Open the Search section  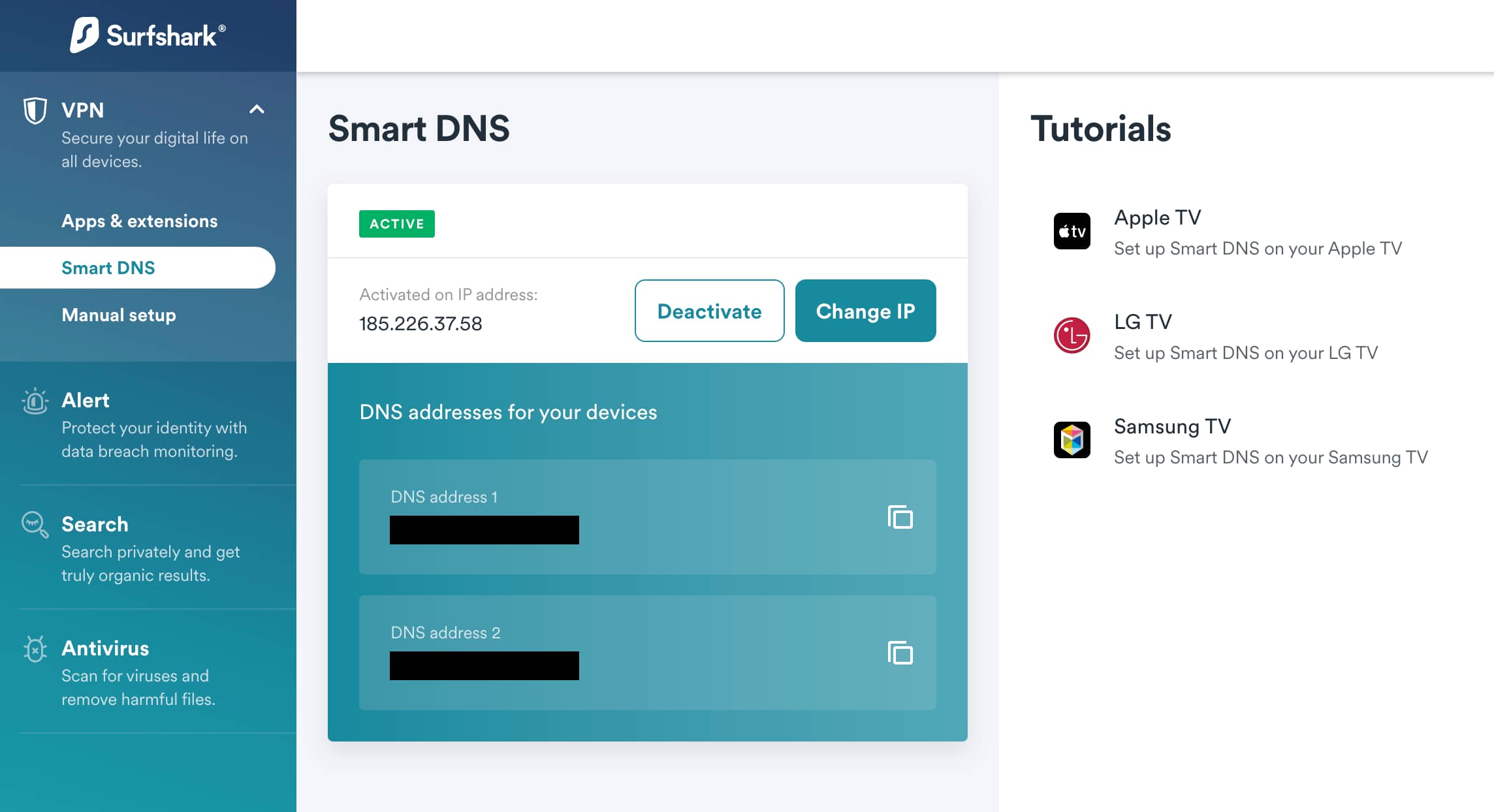pos(95,524)
